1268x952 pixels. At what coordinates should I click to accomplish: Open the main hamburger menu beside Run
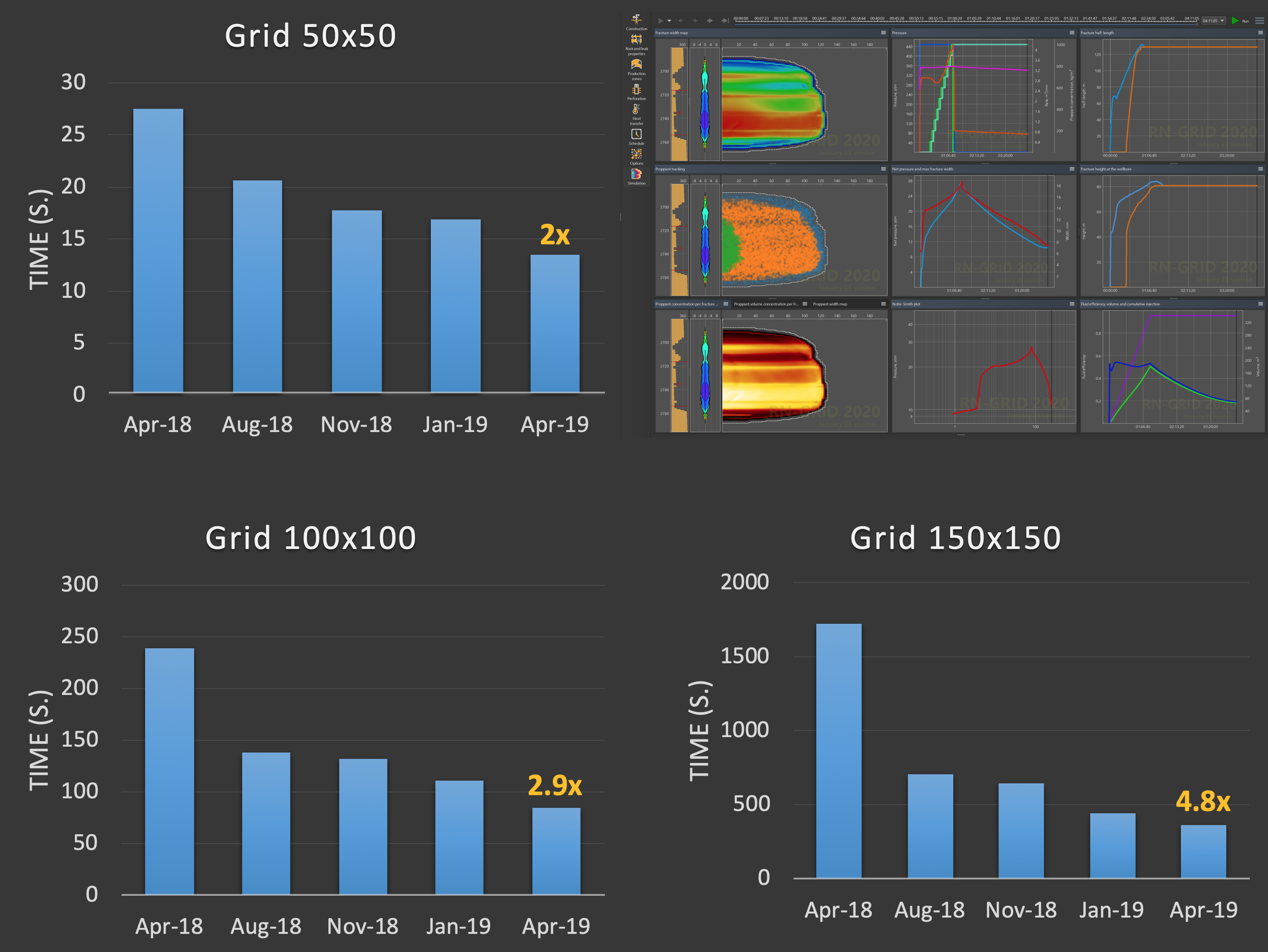click(x=1259, y=21)
